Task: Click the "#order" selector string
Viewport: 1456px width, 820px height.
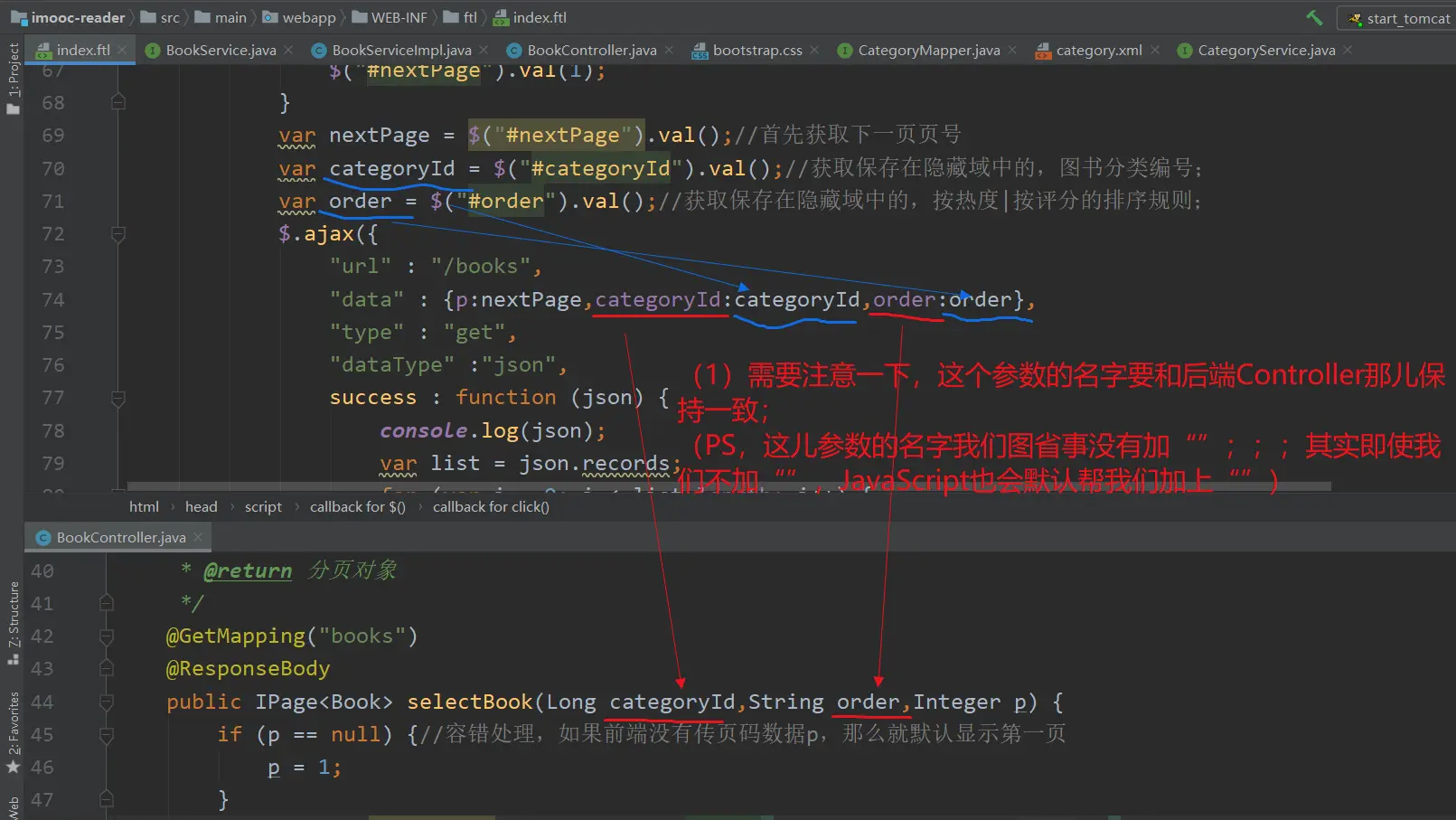Action: pos(506,202)
